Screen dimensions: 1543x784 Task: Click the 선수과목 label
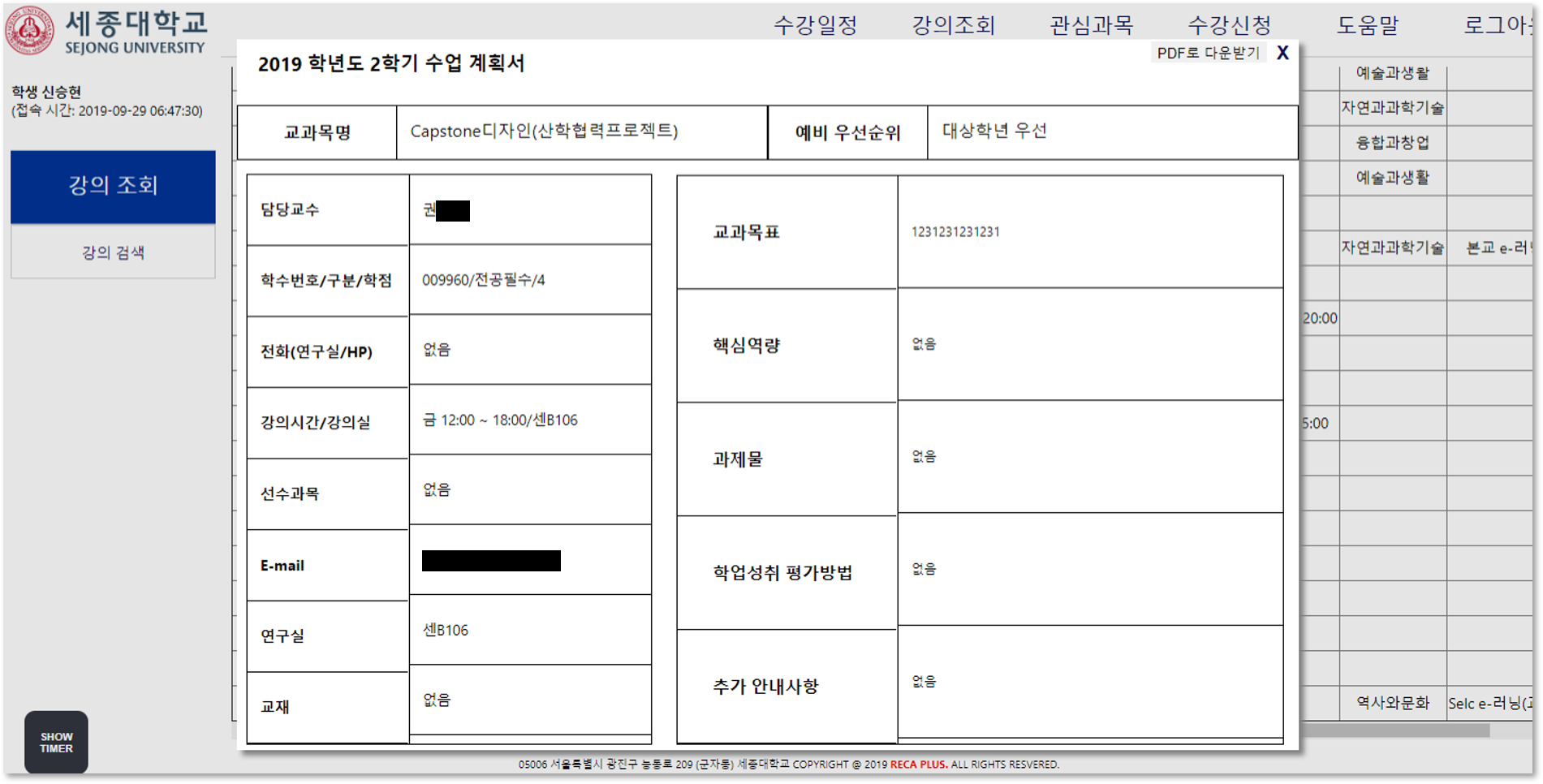[290, 493]
